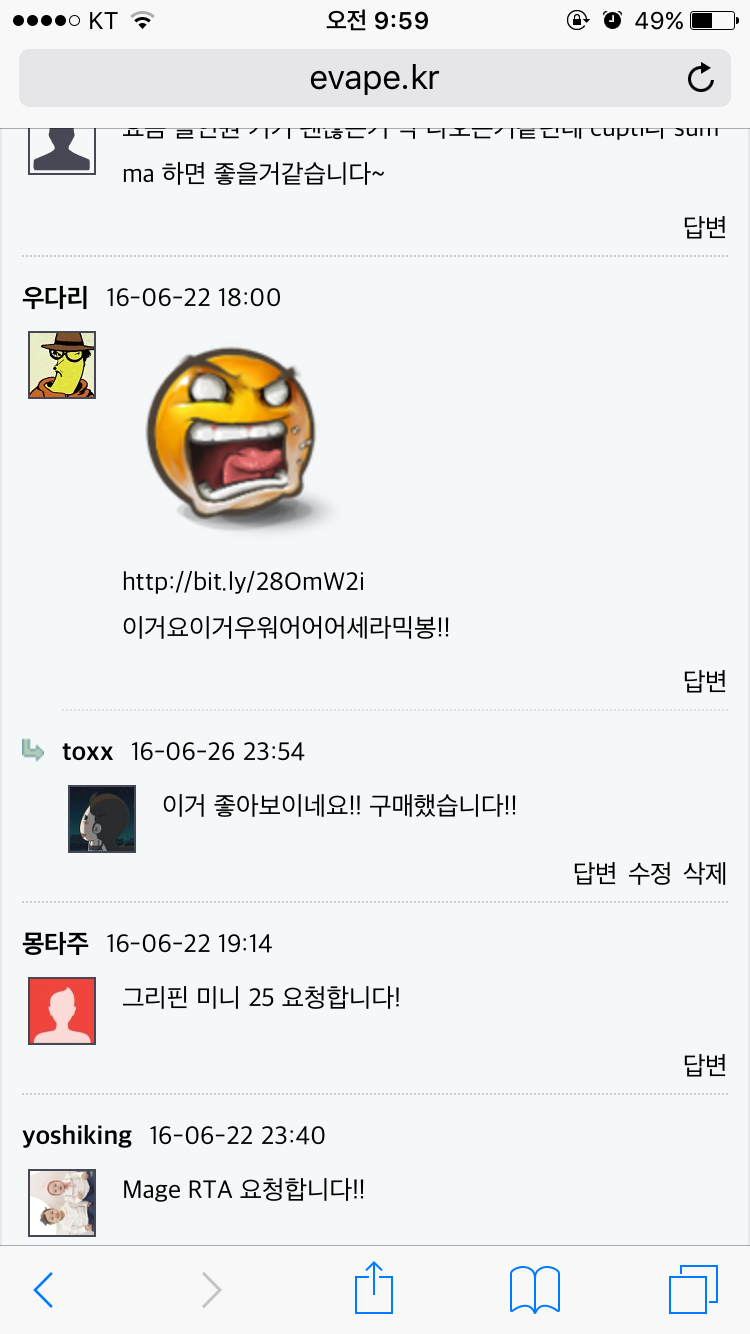Viewport: 750px width, 1334px height.
Task: Tap 삭제 to delete toxx's reply
Action: pos(705,873)
